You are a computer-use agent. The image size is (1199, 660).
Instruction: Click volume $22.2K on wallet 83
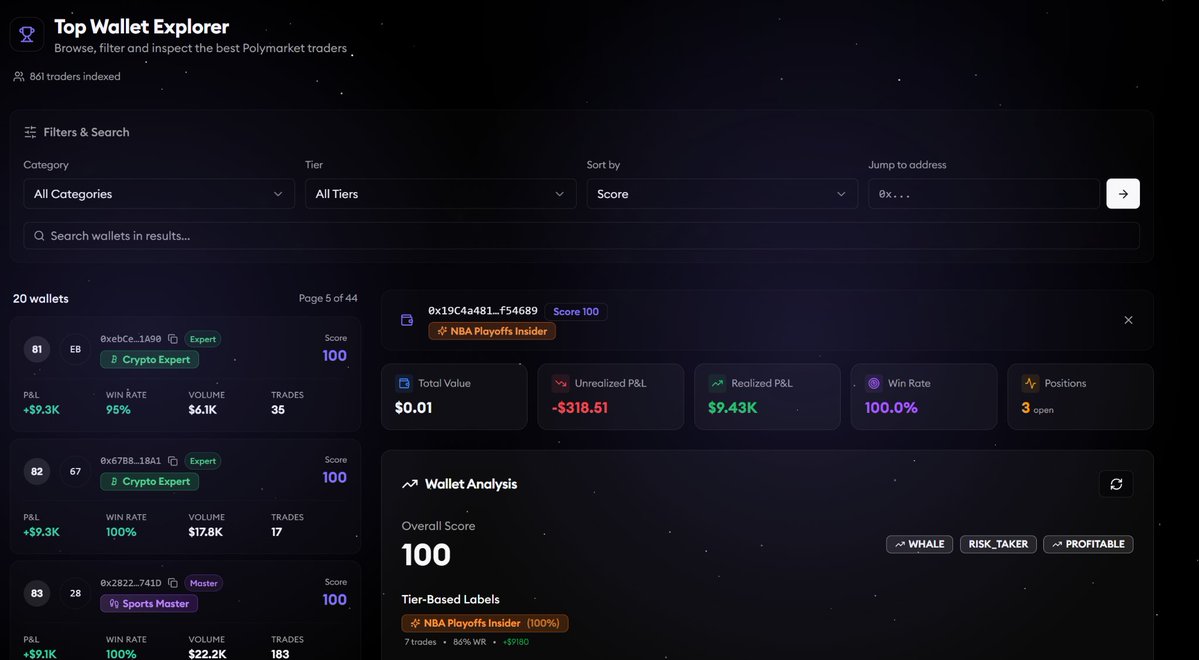(x=207, y=654)
